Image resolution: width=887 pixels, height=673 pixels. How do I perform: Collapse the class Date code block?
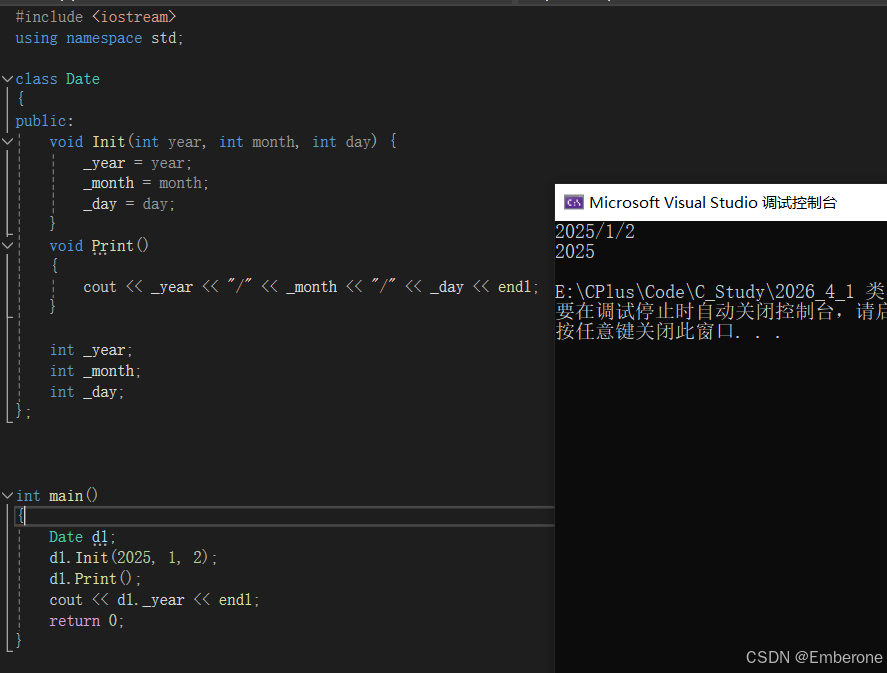[x=7, y=79]
